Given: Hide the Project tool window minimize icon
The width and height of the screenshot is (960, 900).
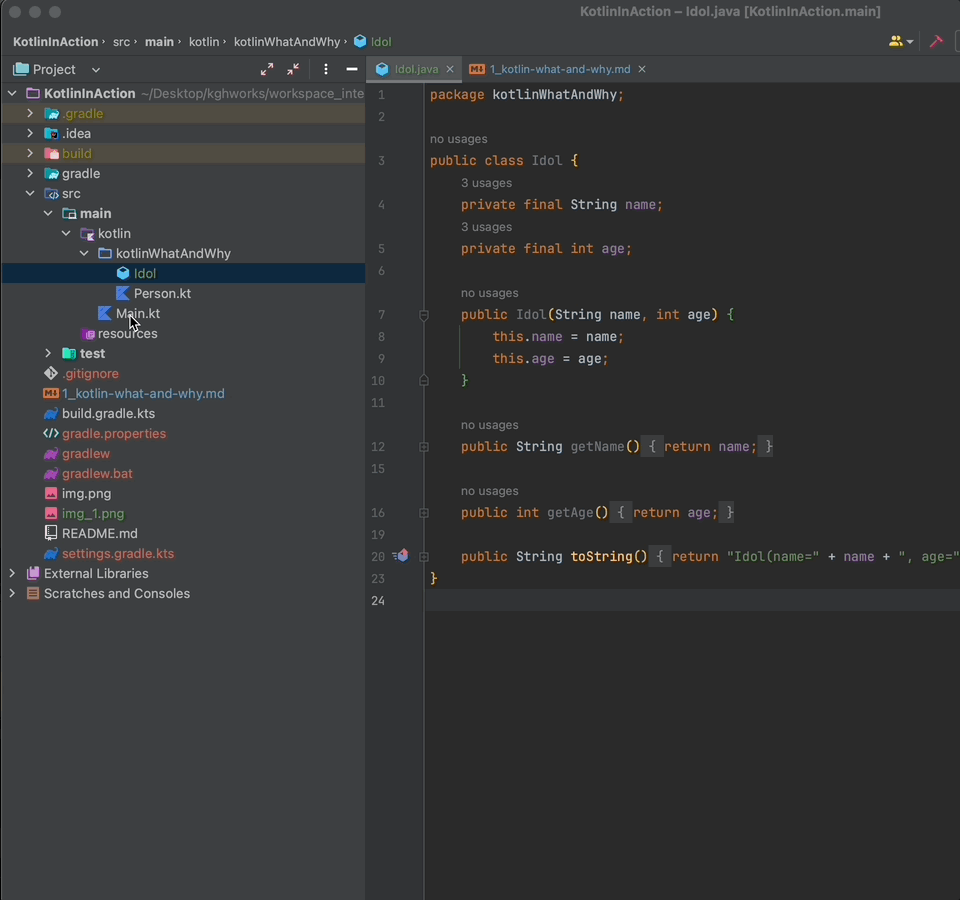Looking at the screenshot, I should pos(351,69).
